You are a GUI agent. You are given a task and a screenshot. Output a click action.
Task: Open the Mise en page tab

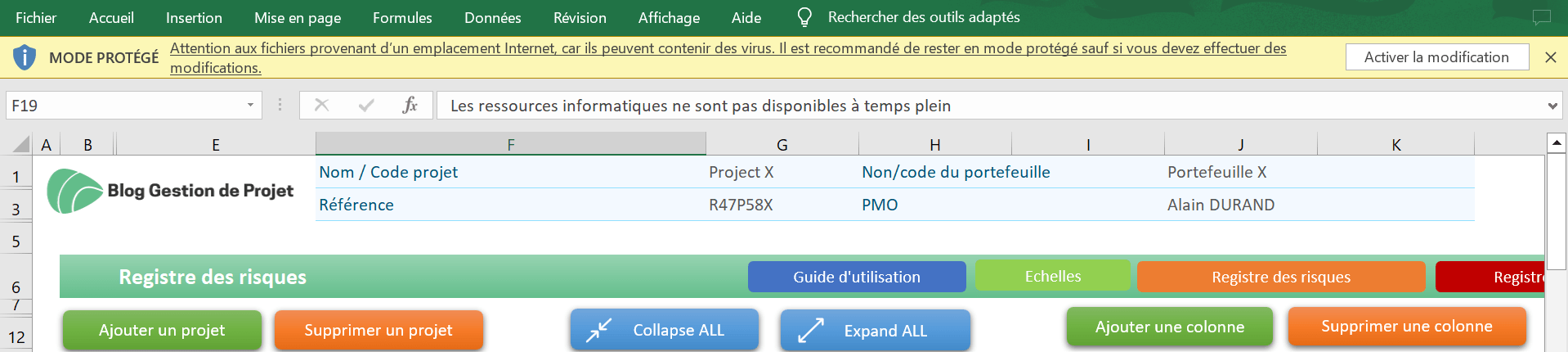(298, 17)
